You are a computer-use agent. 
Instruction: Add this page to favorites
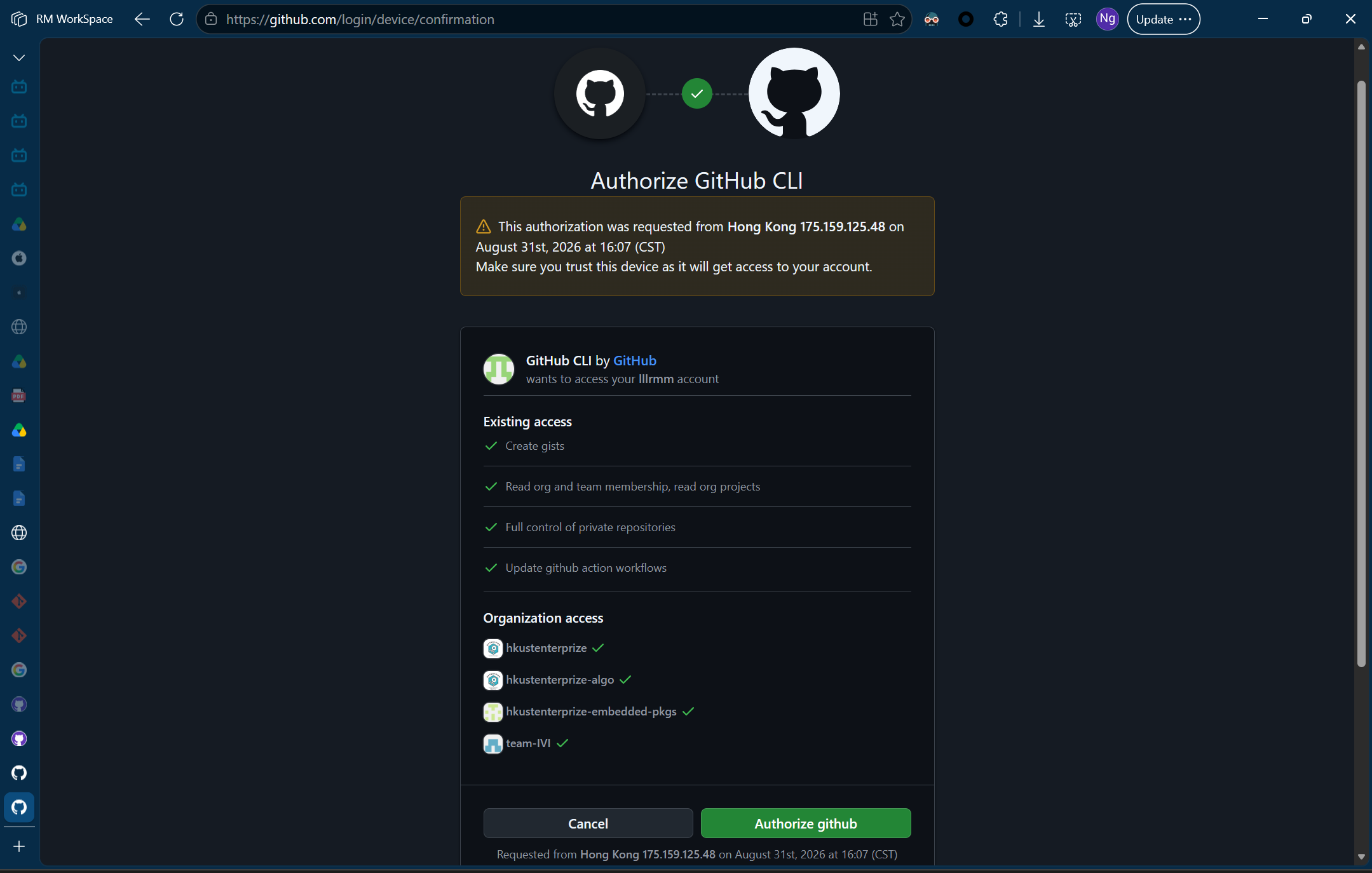point(897,19)
